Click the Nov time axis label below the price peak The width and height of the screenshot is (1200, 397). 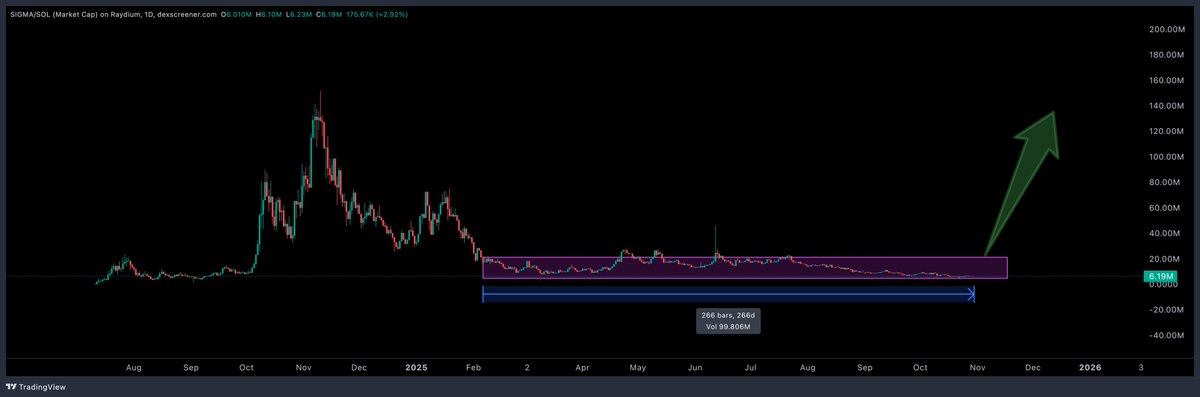coord(304,368)
